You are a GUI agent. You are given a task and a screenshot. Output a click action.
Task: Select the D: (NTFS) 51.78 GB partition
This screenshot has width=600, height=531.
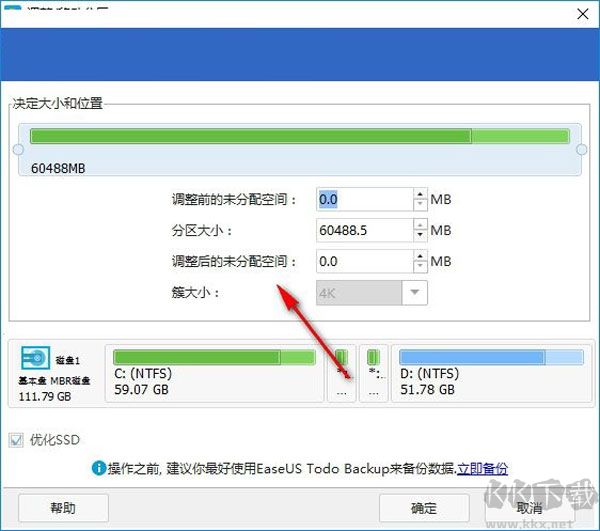[491, 373]
